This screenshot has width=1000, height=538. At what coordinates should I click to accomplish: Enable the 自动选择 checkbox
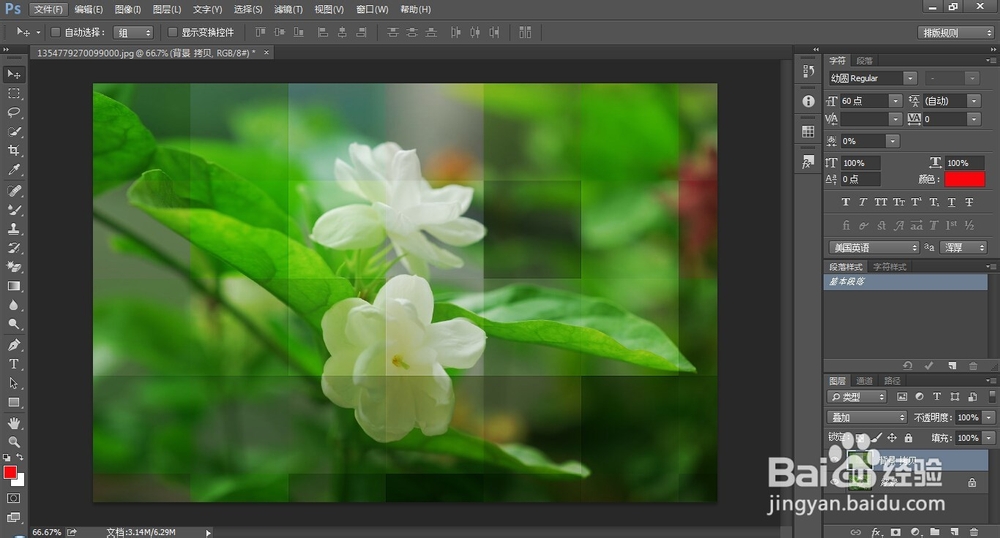coord(55,32)
